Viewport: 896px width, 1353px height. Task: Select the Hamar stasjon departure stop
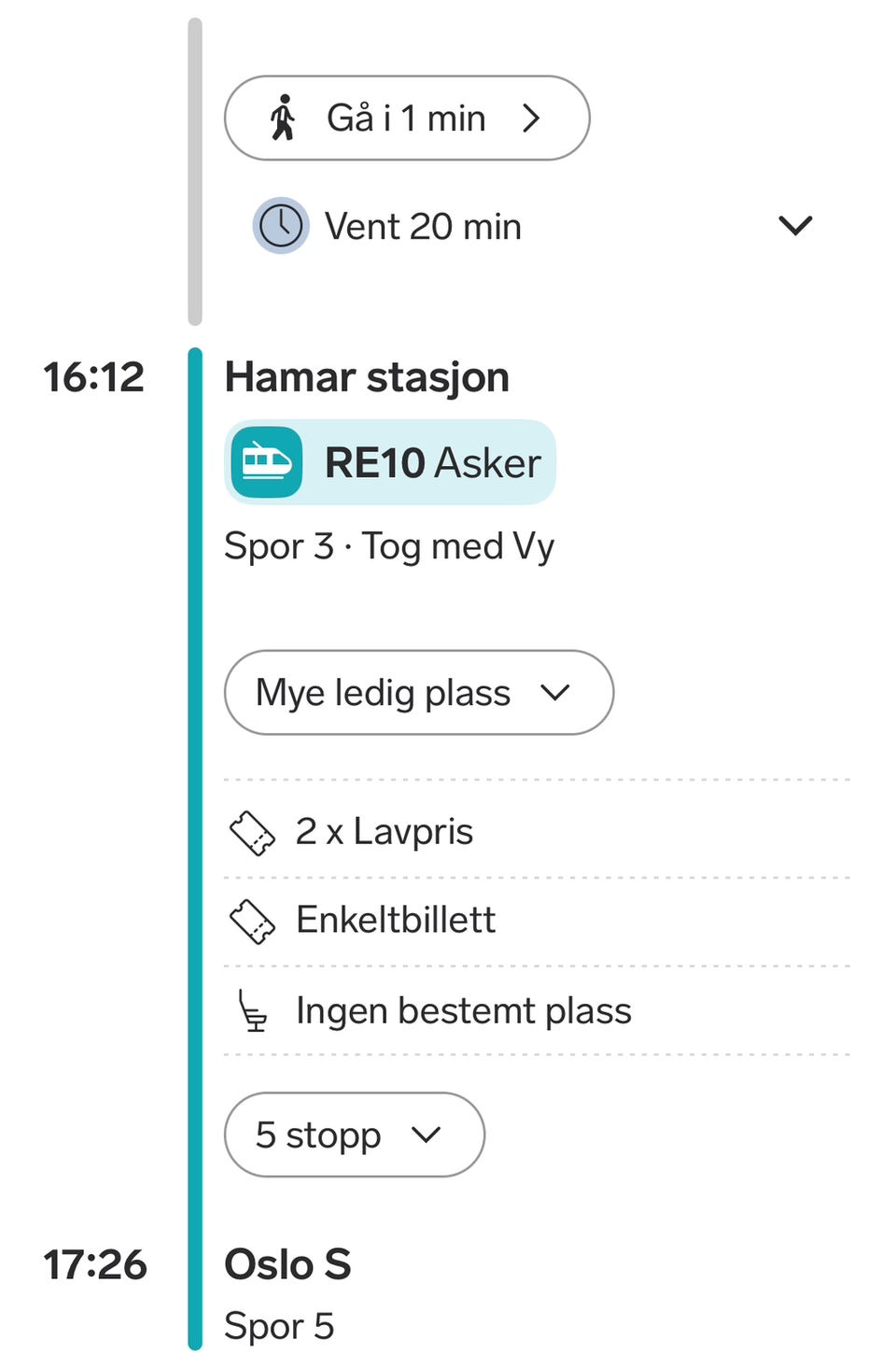pos(367,377)
